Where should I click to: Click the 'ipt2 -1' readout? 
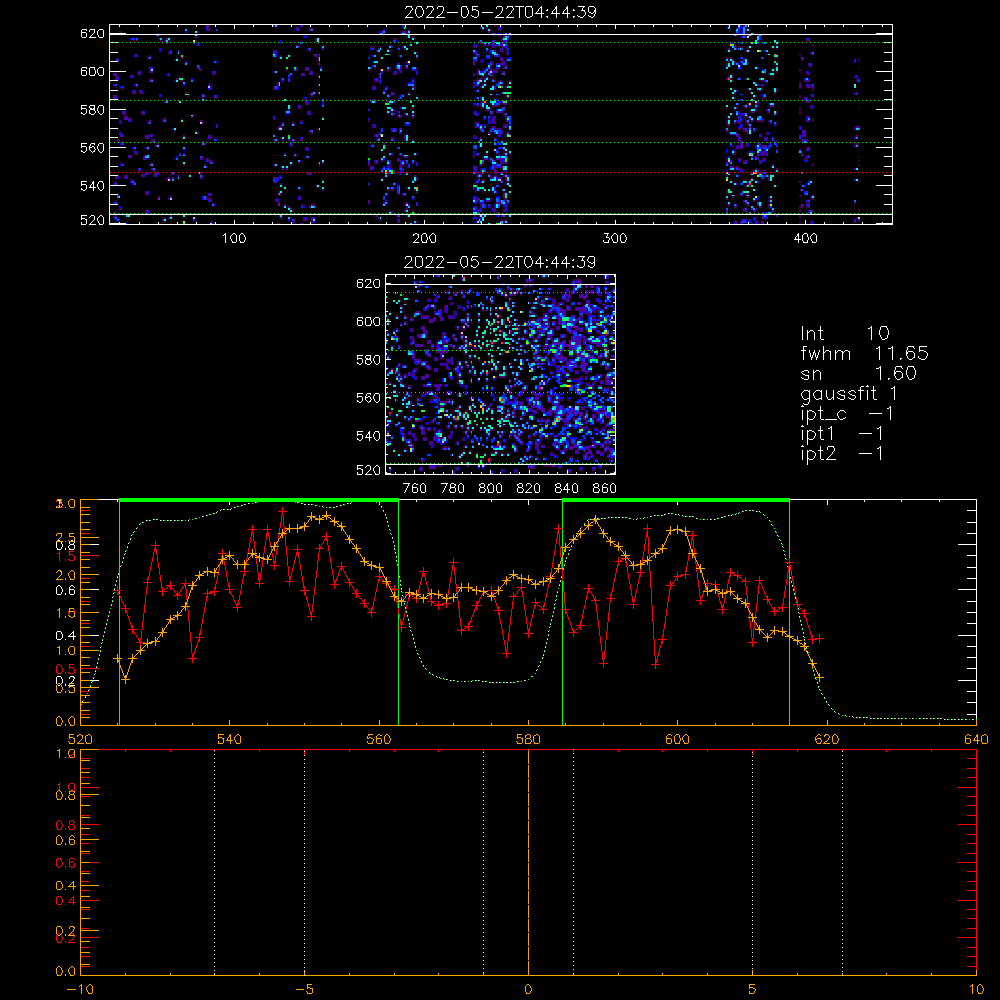842,453
